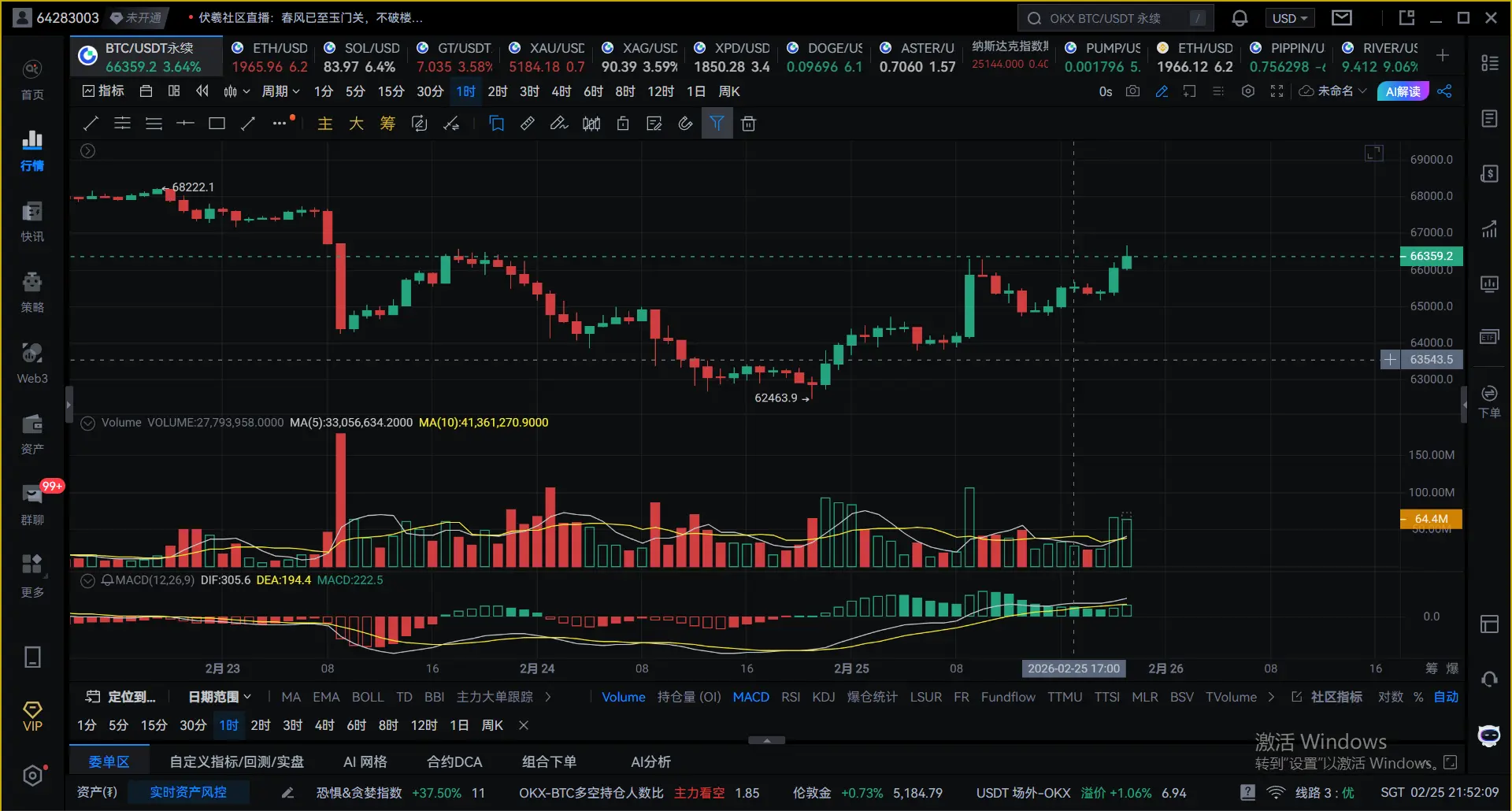Open the 下单 order panel icon
This screenshot has height=811, width=1512.
coord(1489,401)
